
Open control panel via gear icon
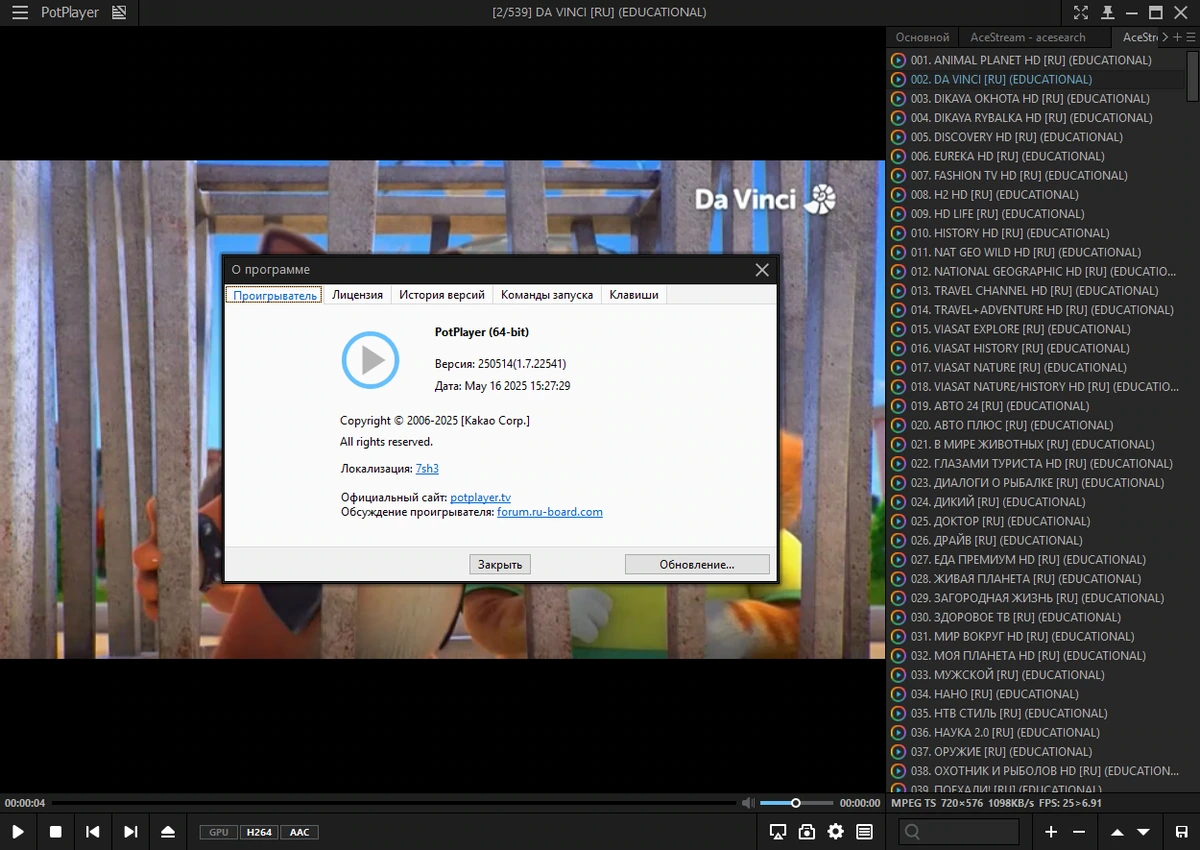point(836,831)
